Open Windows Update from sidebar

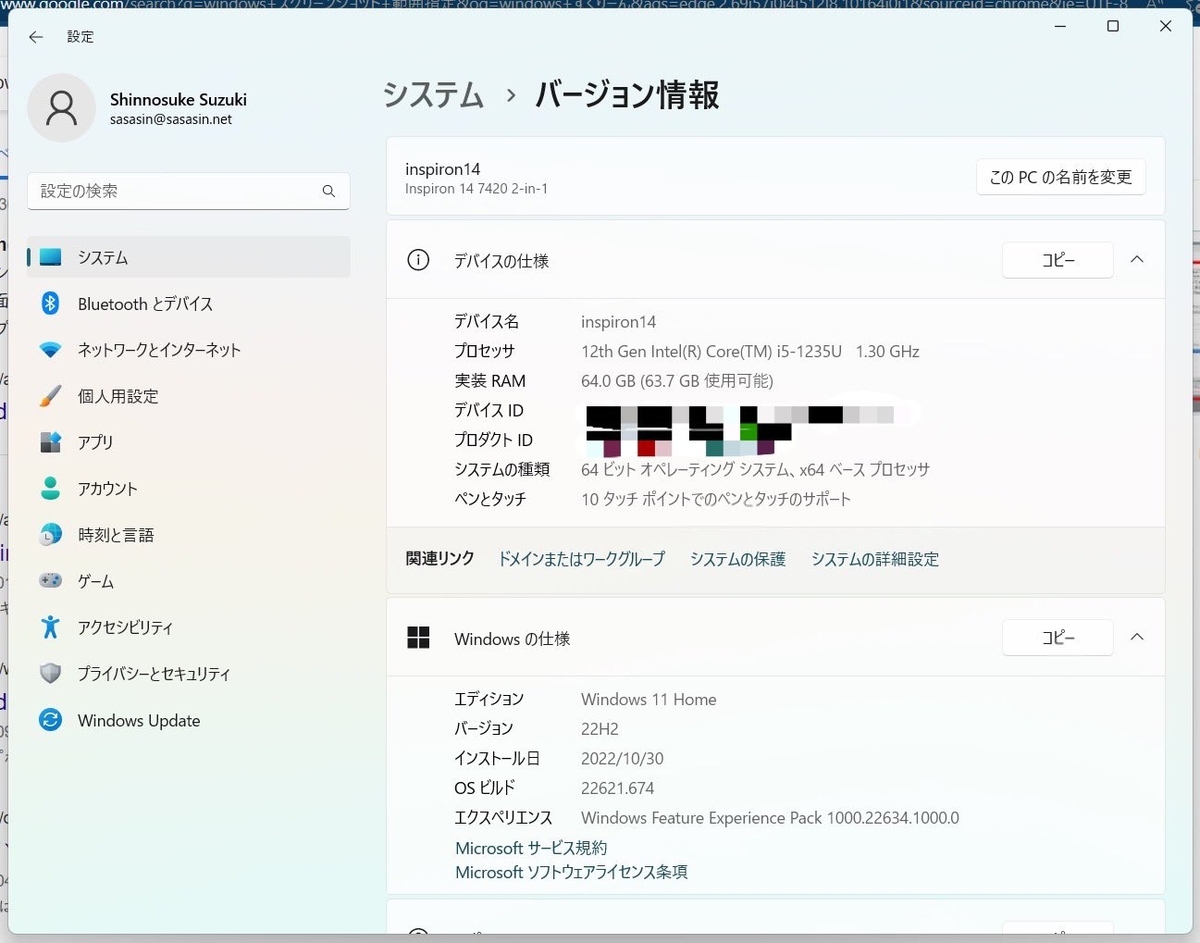190,720
